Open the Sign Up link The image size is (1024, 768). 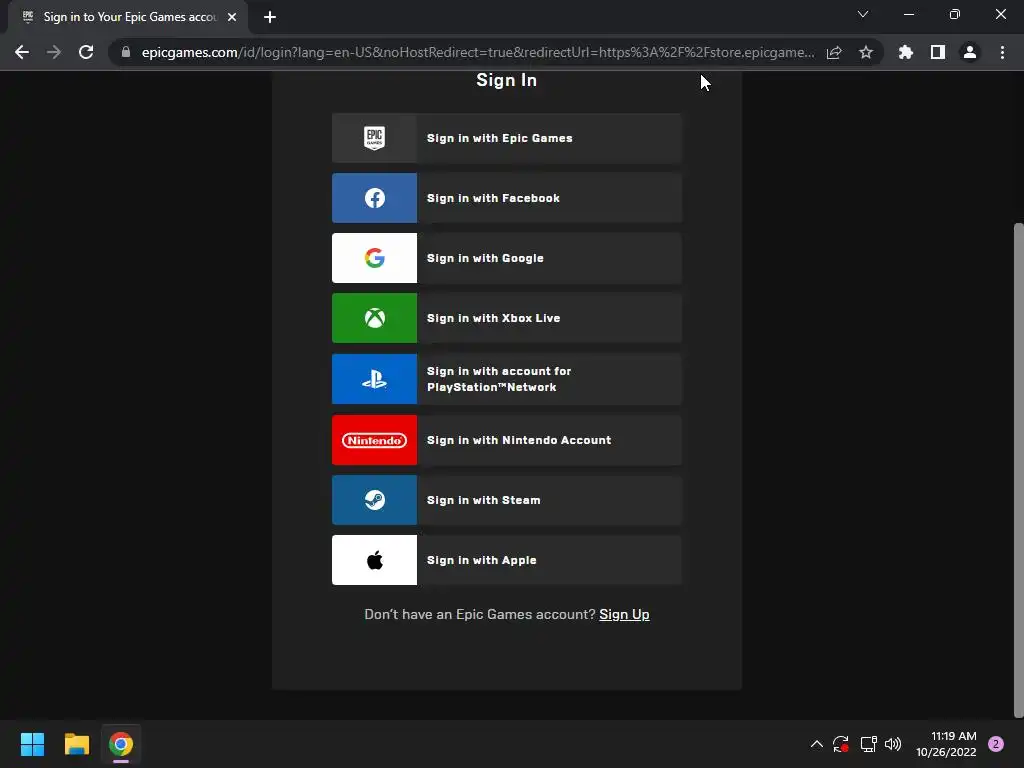coord(624,615)
